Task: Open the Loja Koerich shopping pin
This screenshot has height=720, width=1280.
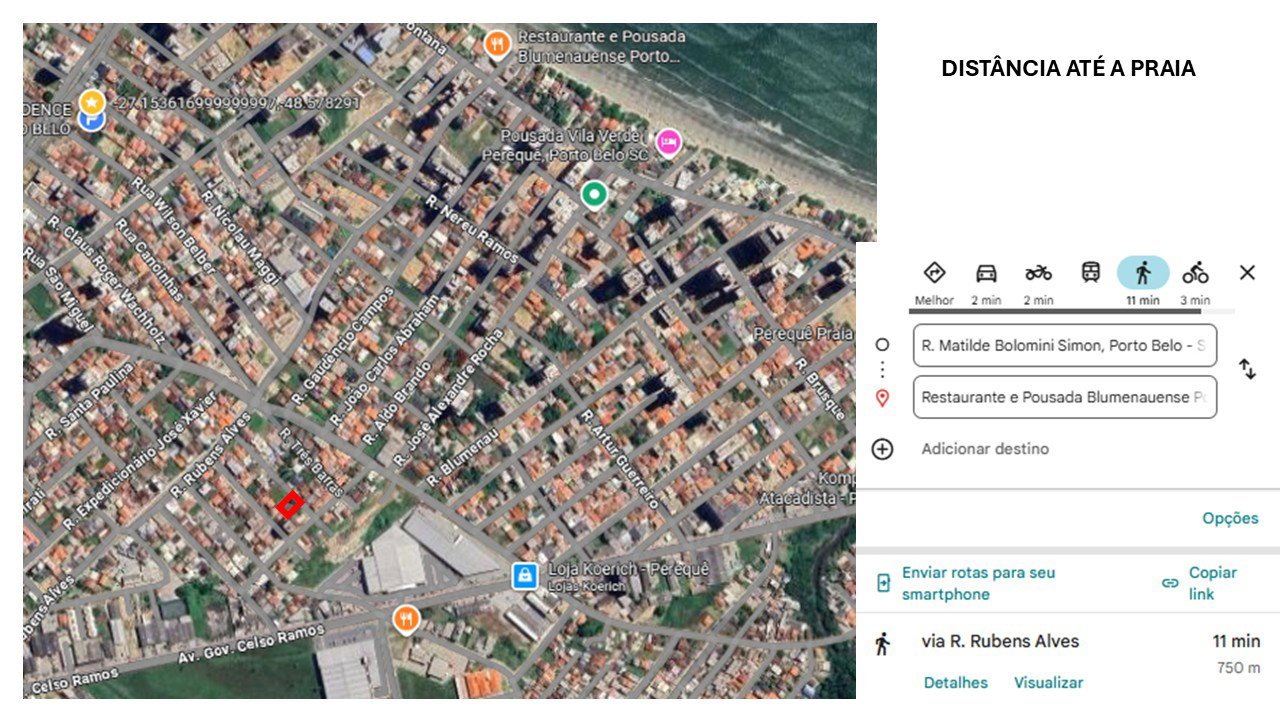Action: (524, 575)
